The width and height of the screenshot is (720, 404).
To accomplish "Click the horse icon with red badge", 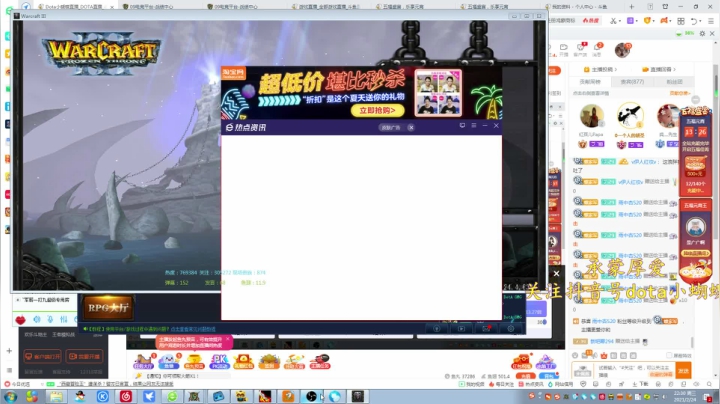I will point(144,361).
